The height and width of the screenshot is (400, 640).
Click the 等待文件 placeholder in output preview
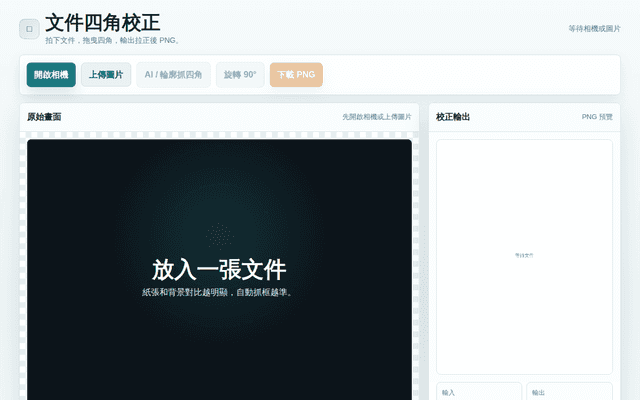tap(524, 256)
